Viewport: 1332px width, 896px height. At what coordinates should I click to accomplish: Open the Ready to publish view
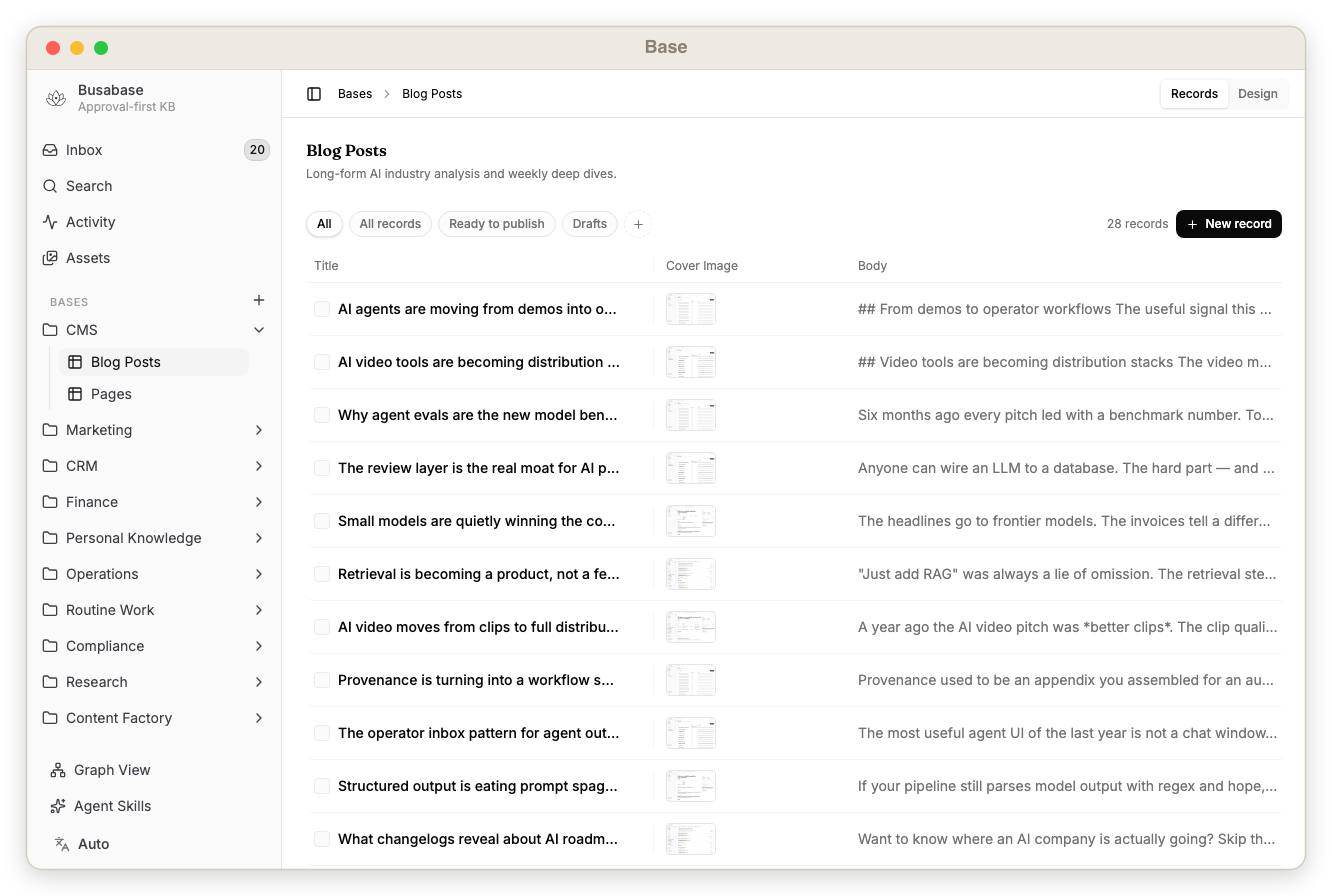(x=497, y=224)
